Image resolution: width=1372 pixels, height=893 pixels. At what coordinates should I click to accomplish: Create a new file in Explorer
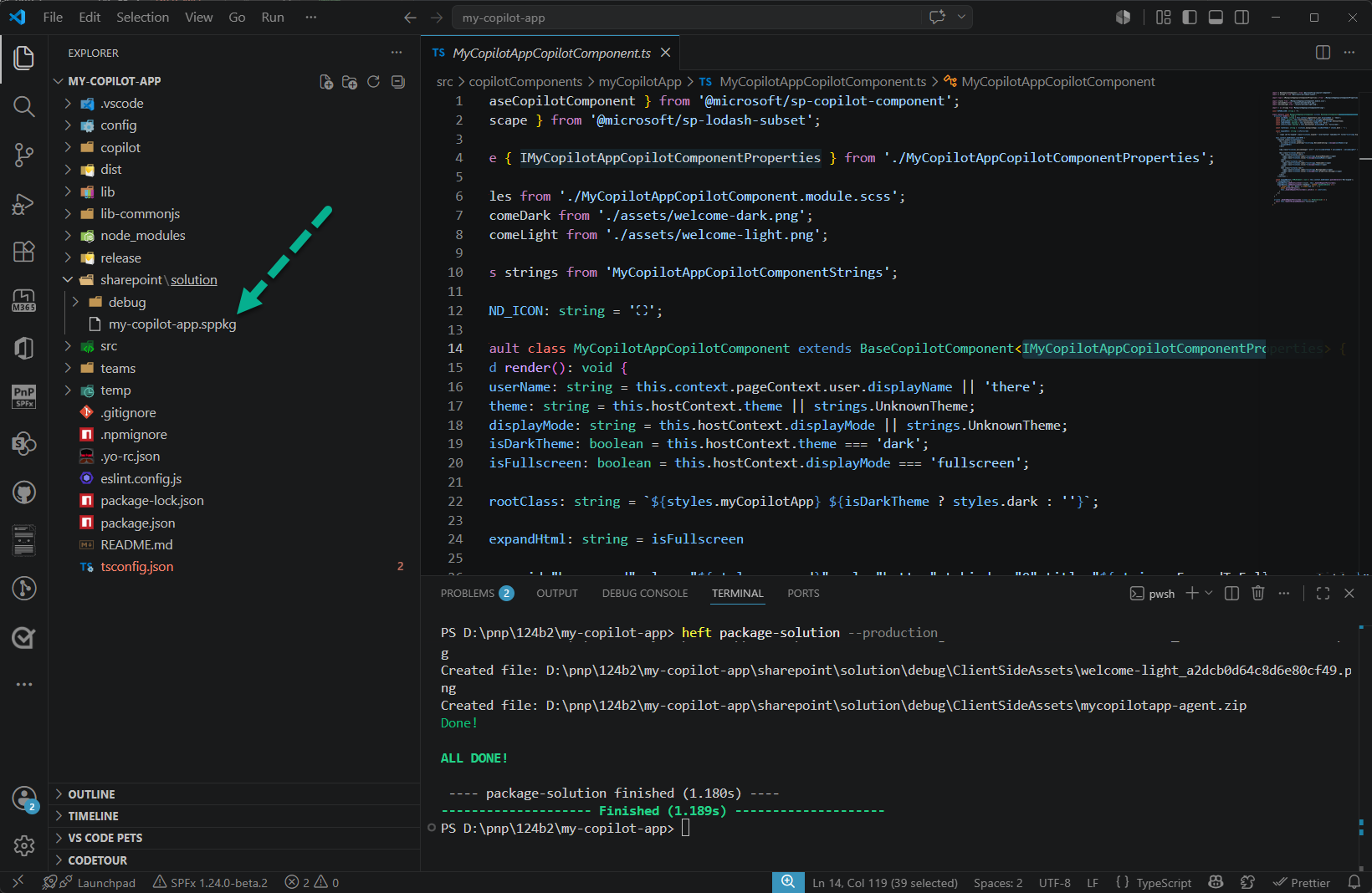tap(326, 81)
